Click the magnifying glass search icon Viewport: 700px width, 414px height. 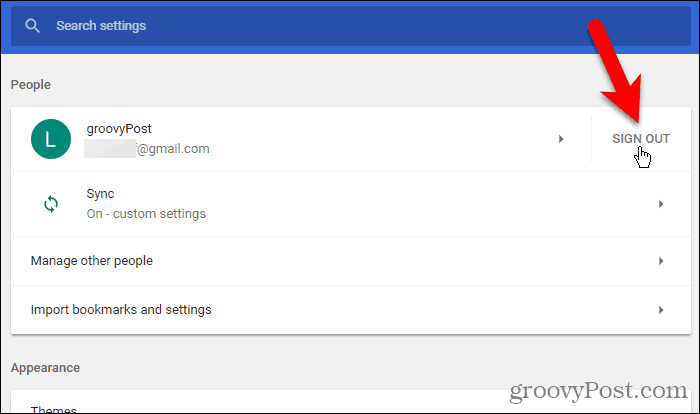tap(32, 26)
